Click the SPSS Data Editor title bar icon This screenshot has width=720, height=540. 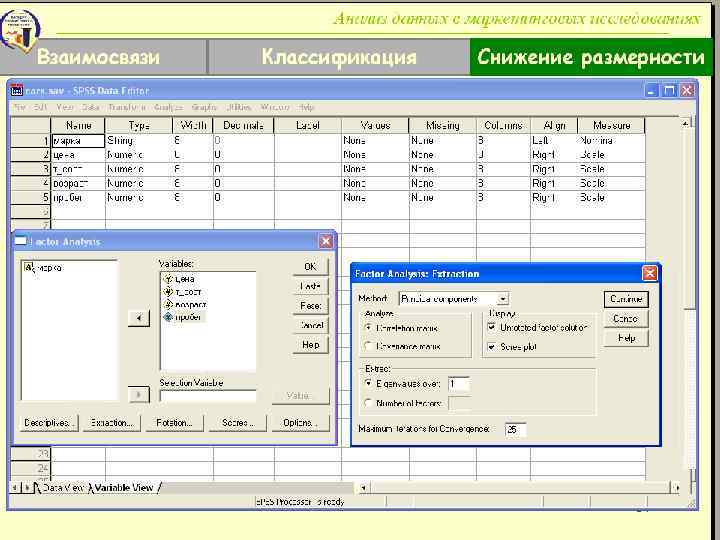tap(17, 90)
